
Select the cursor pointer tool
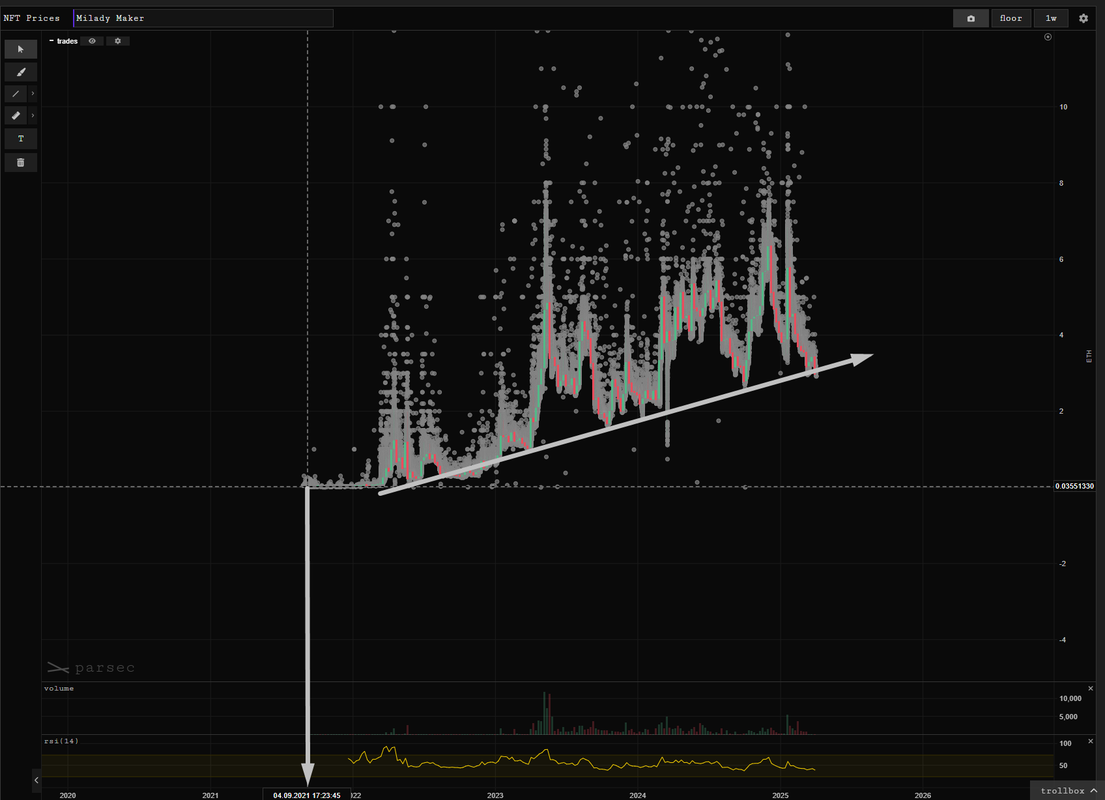(x=20, y=49)
